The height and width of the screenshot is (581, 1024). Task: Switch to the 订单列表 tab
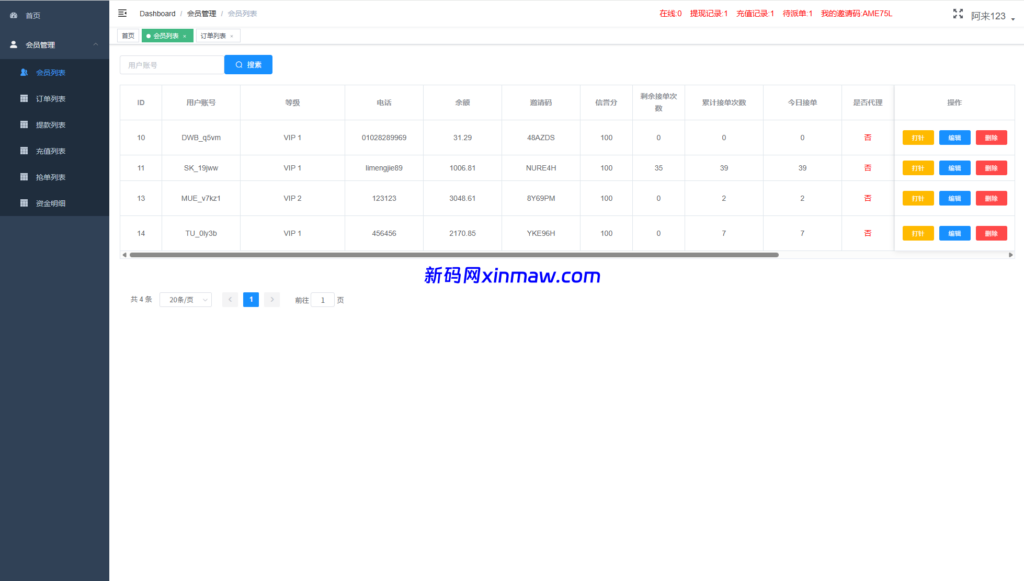pos(213,34)
